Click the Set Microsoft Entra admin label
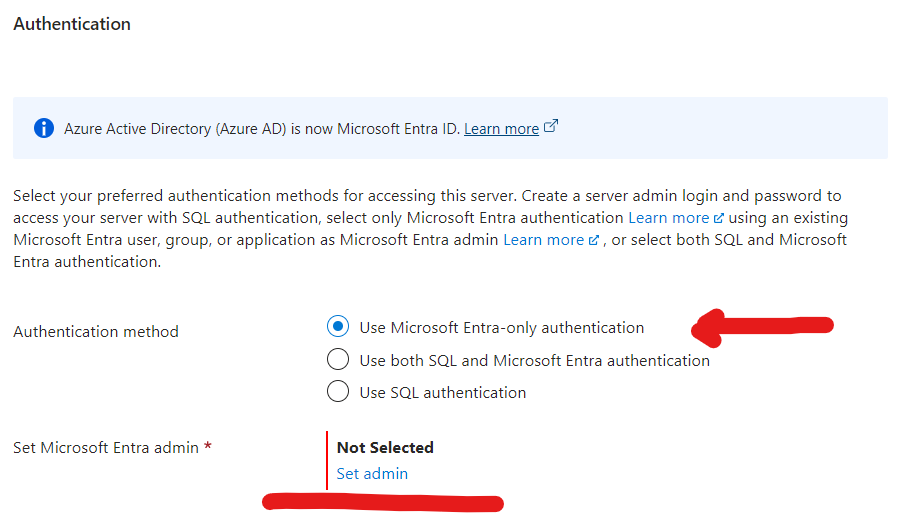Image resolution: width=907 pixels, height=526 pixels. point(105,448)
